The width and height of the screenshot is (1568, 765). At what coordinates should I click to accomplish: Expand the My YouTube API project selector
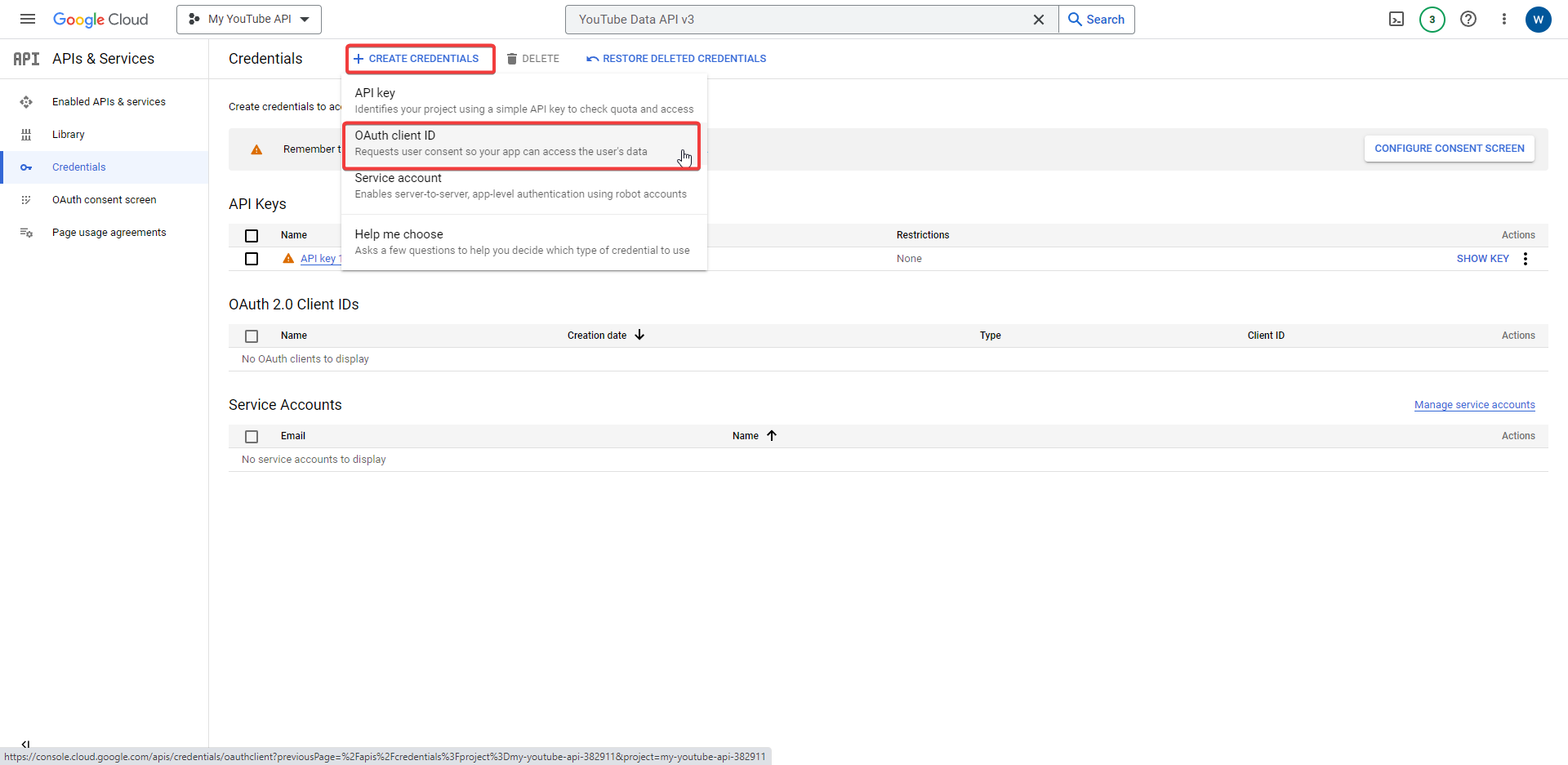click(249, 20)
